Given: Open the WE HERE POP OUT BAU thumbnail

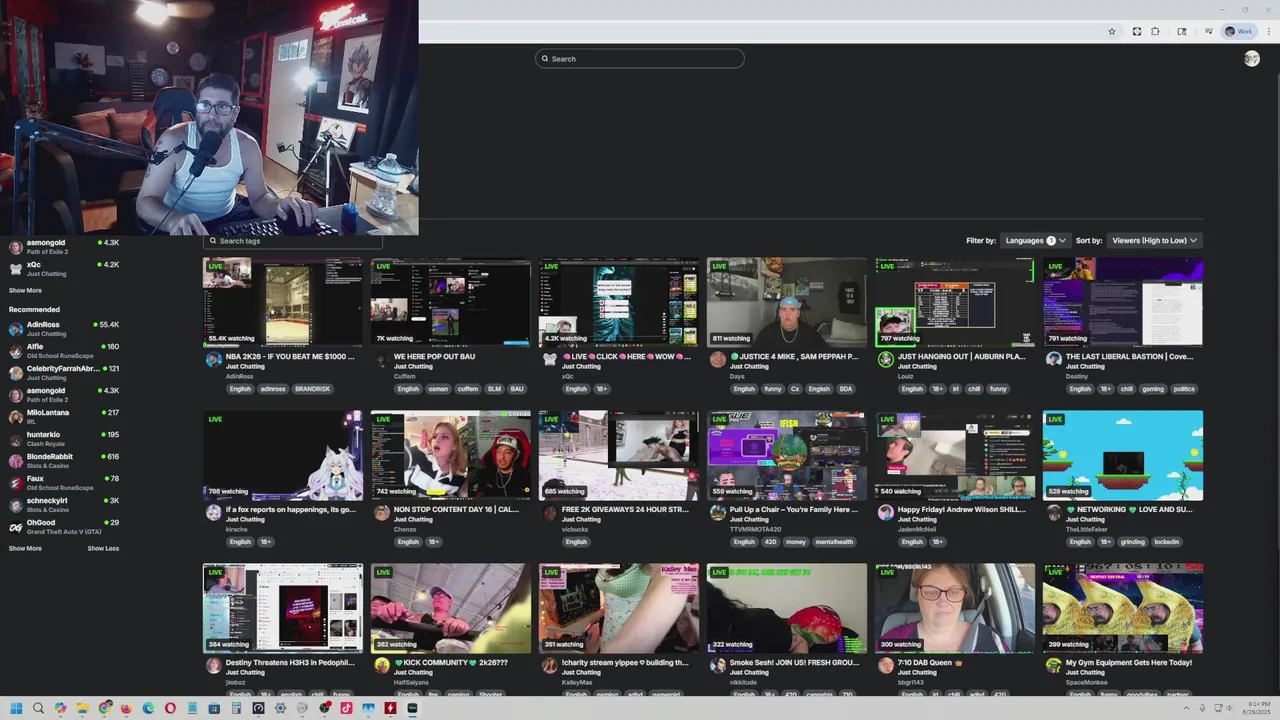Looking at the screenshot, I should [451, 302].
